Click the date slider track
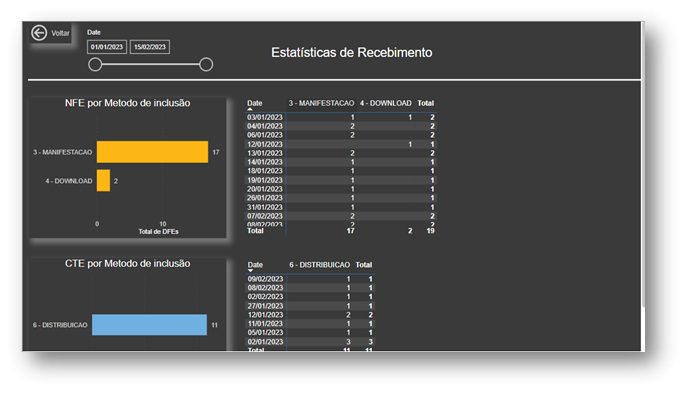Image resolution: width=687 pixels, height=394 pixels. [x=150, y=64]
